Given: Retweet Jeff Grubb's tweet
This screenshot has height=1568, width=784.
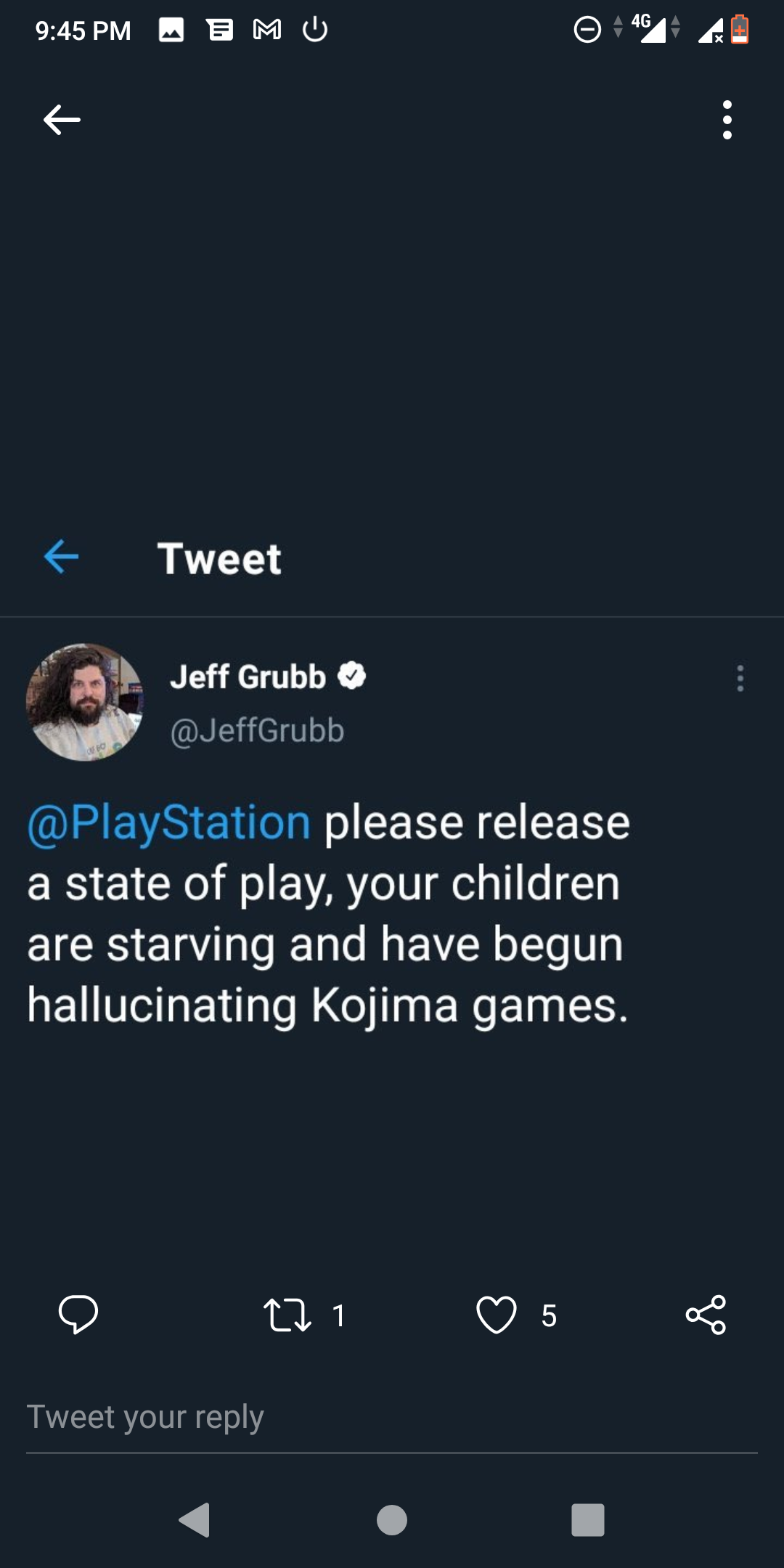Looking at the screenshot, I should click(x=287, y=1315).
